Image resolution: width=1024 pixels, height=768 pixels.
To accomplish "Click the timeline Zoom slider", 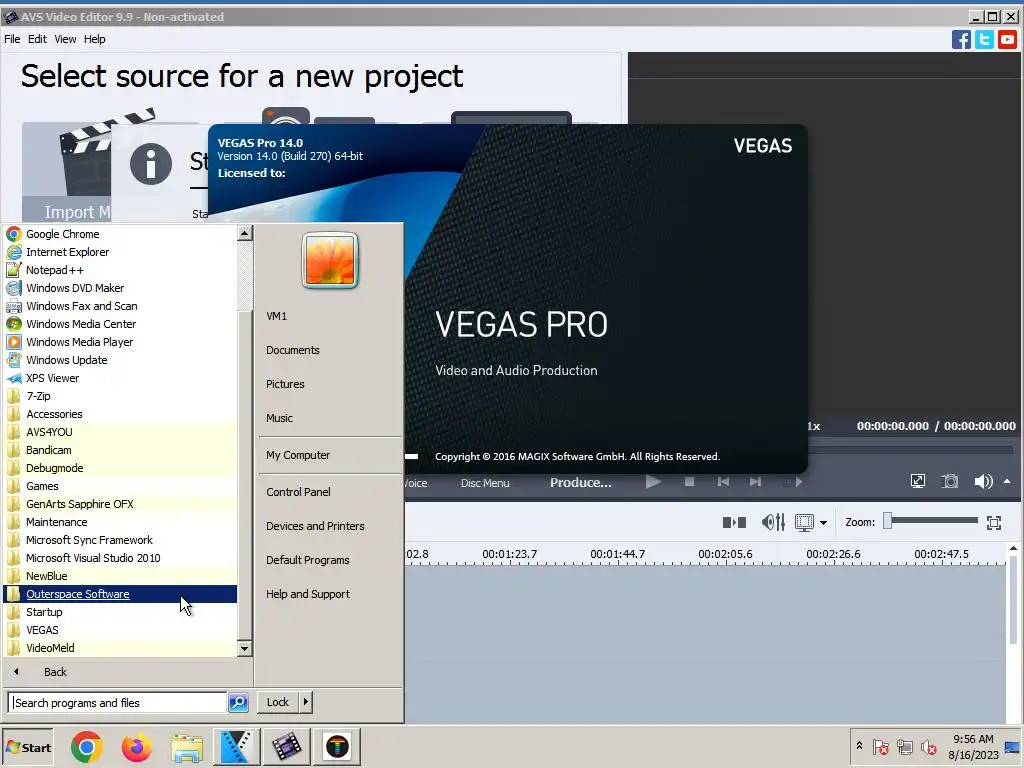I will (931, 521).
